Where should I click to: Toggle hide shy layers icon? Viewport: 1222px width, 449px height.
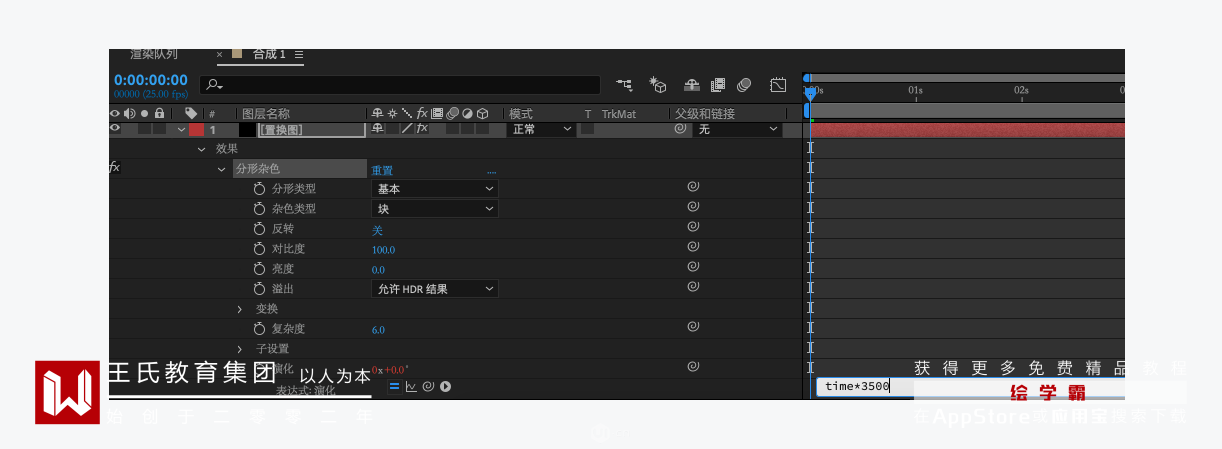[x=691, y=85]
